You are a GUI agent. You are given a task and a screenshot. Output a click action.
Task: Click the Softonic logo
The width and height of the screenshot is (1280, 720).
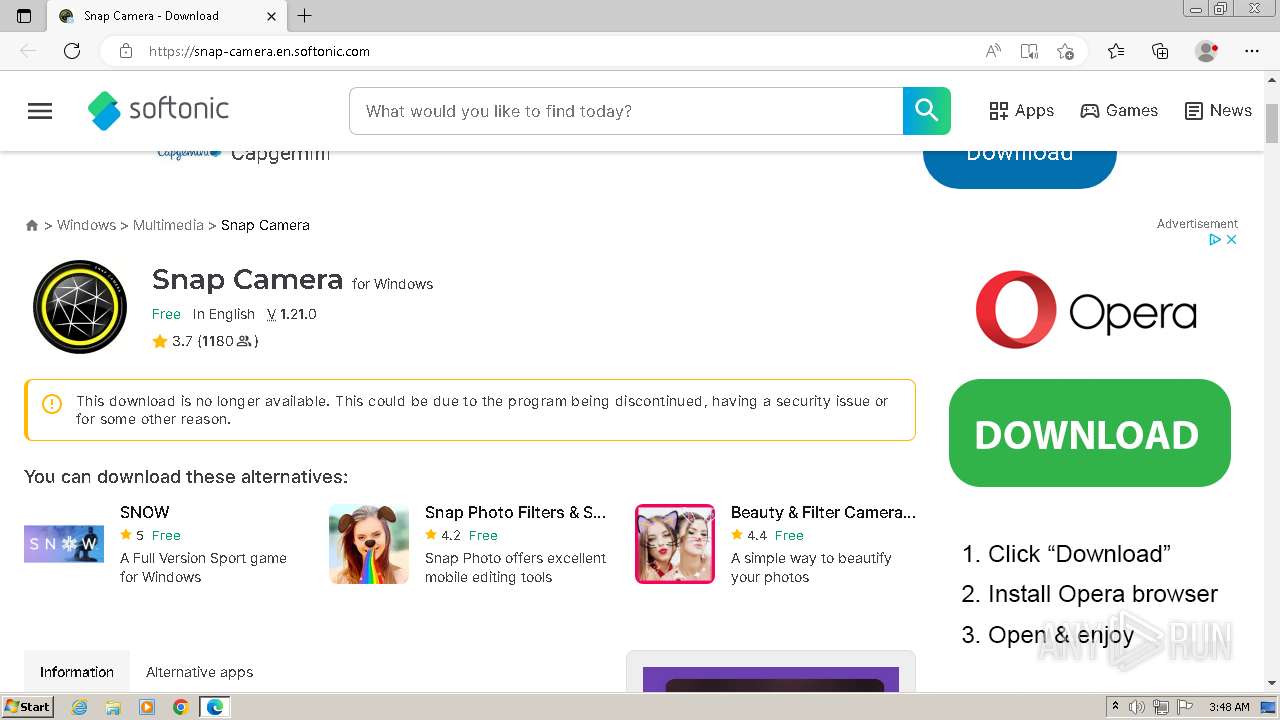tap(158, 110)
